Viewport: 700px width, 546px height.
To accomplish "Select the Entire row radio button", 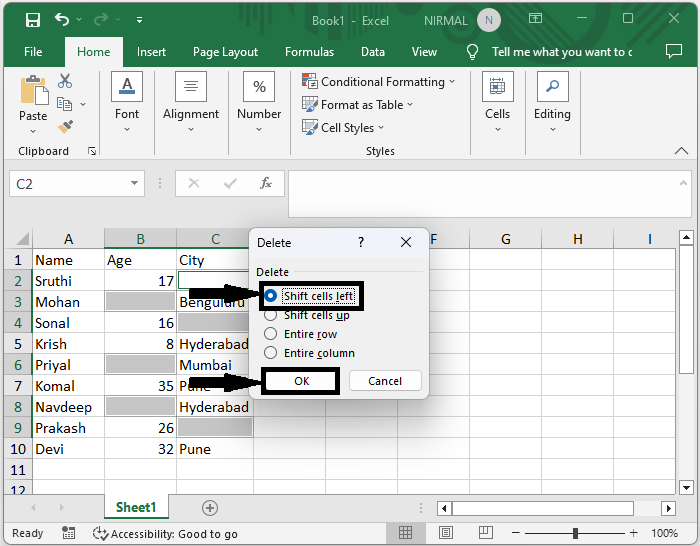I will click(270, 334).
